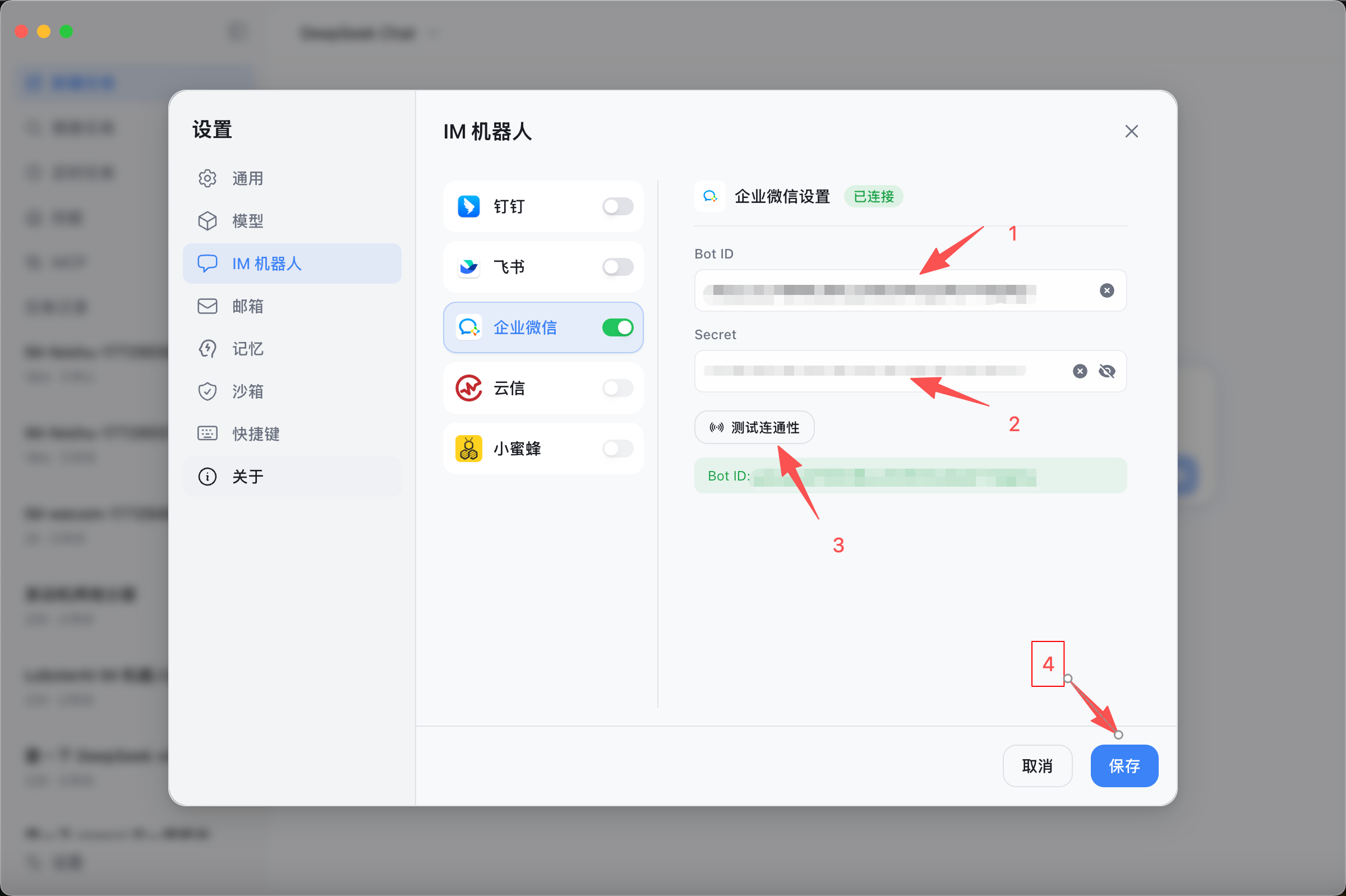View the 关于 information page
Image resolution: width=1346 pixels, height=896 pixels.
(x=246, y=476)
